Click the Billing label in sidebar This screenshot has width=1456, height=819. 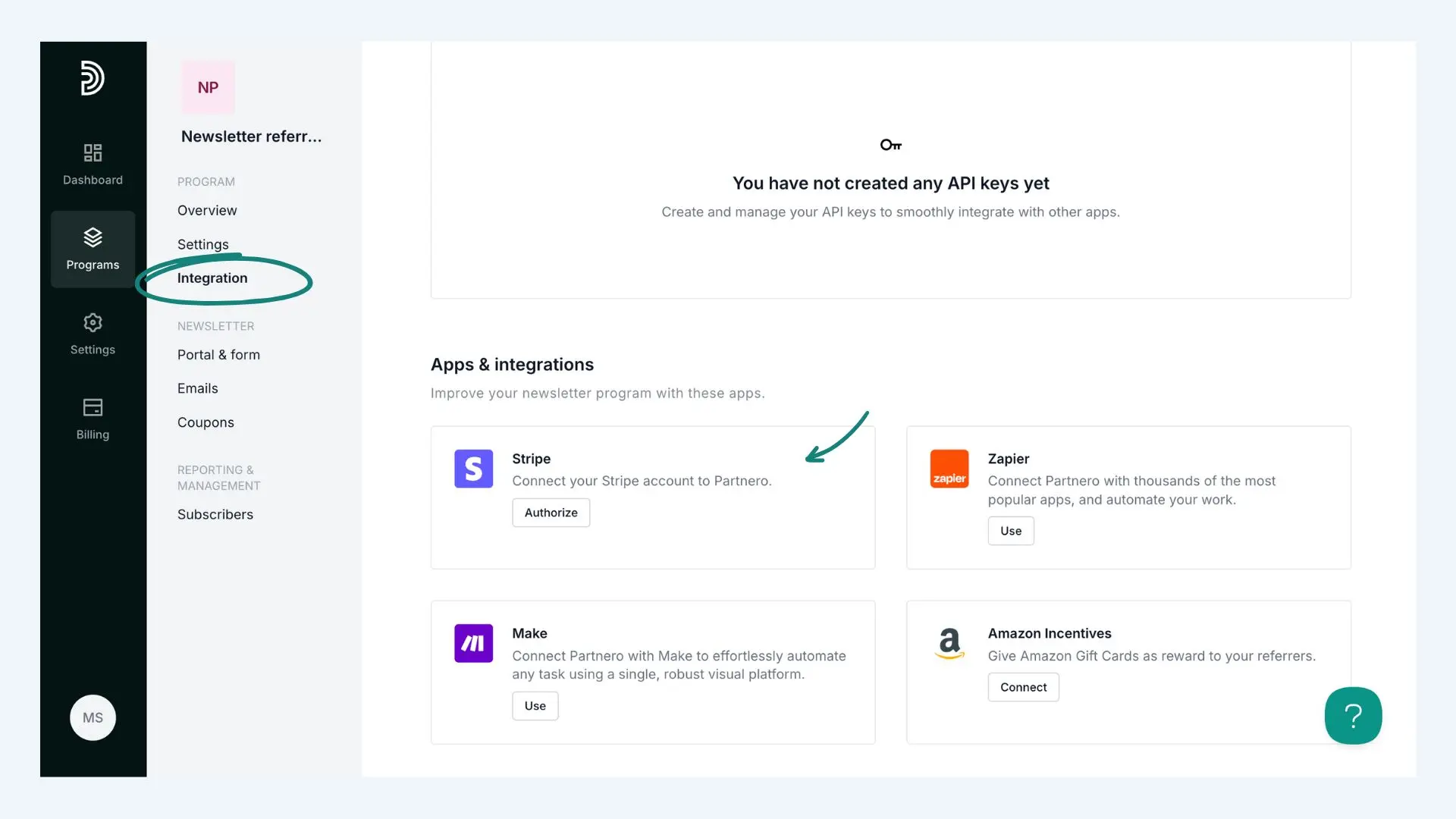coord(93,435)
